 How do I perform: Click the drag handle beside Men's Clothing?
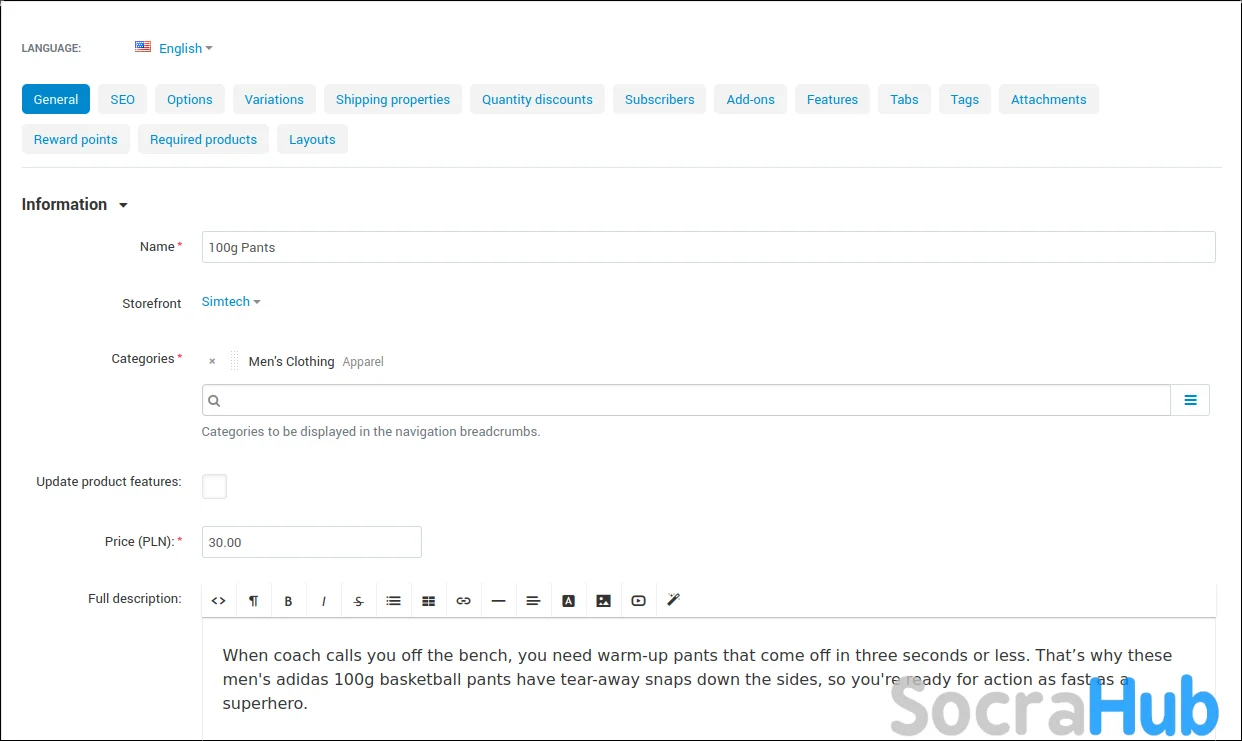point(234,361)
